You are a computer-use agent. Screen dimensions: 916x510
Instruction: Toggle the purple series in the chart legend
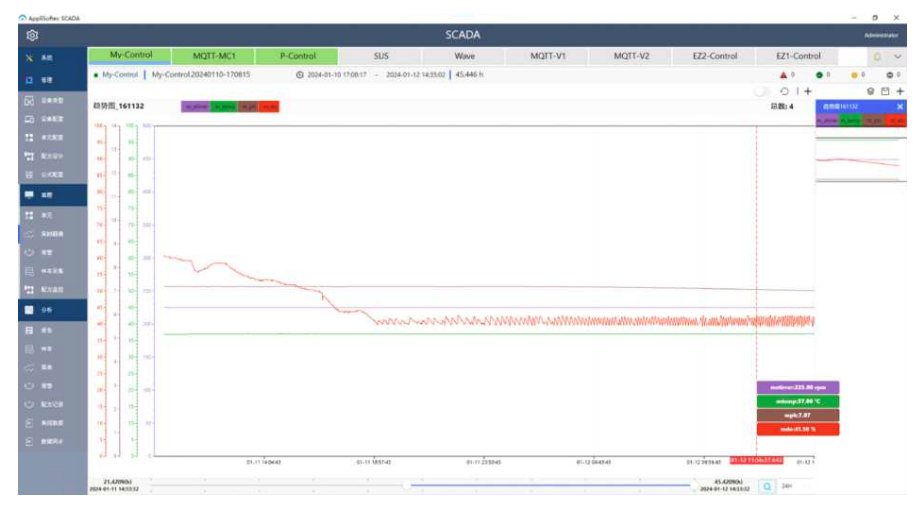[194, 106]
